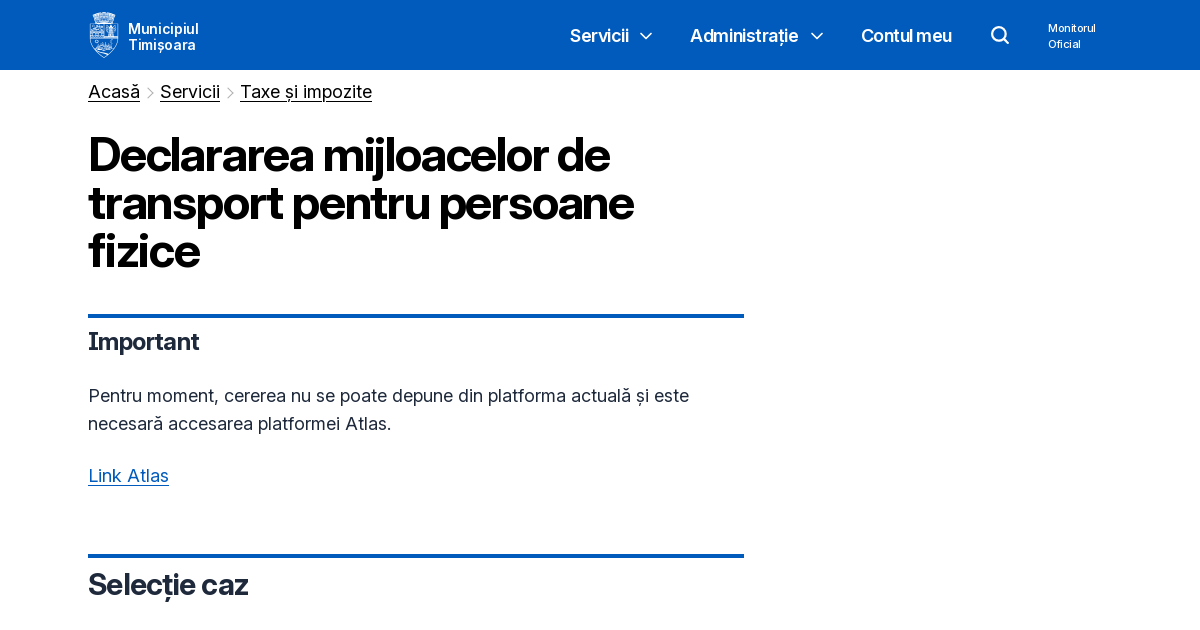This screenshot has height=630, width=1200.
Task: Expand the Servicii navigation dropdown
Action: click(599, 36)
